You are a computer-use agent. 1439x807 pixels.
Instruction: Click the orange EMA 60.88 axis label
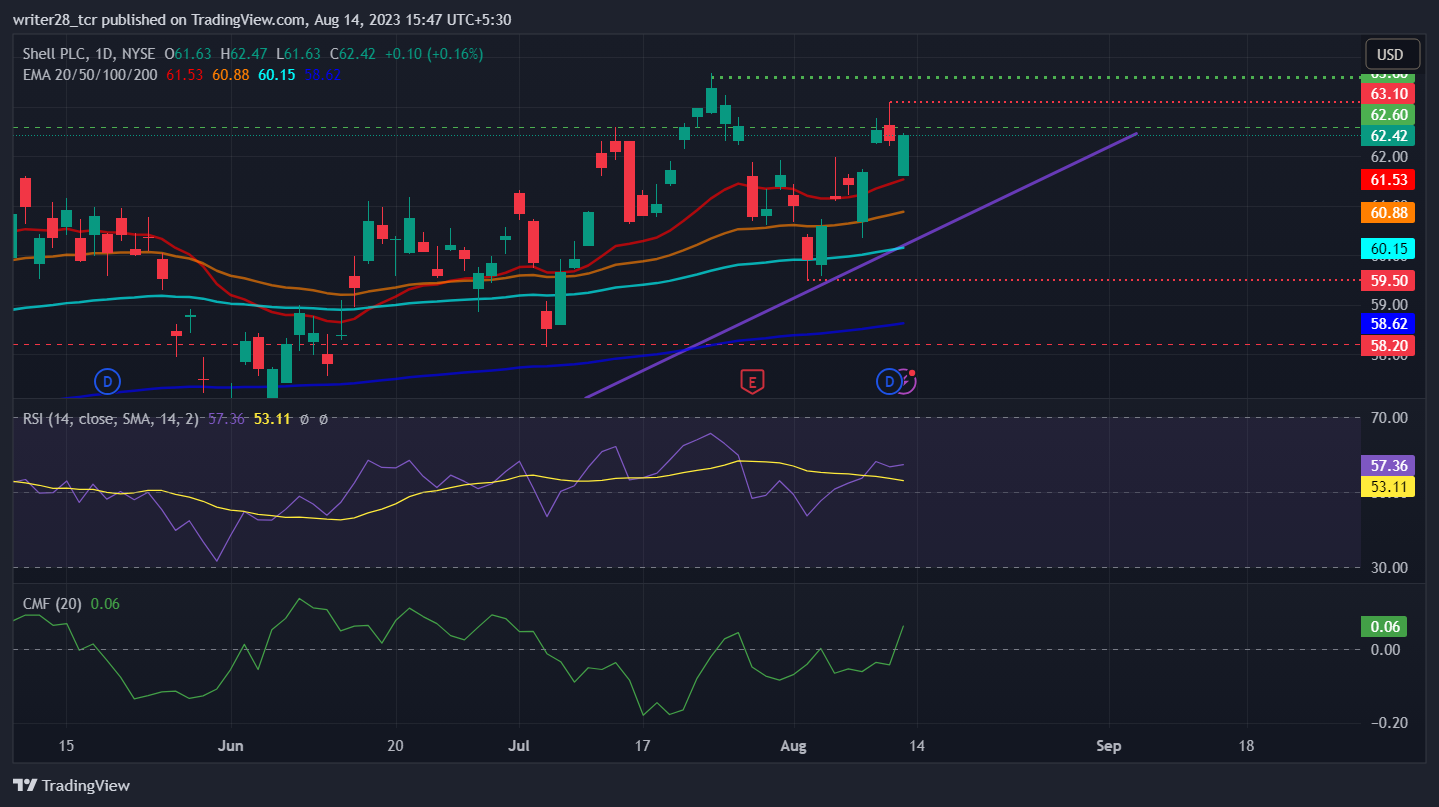tap(1389, 212)
